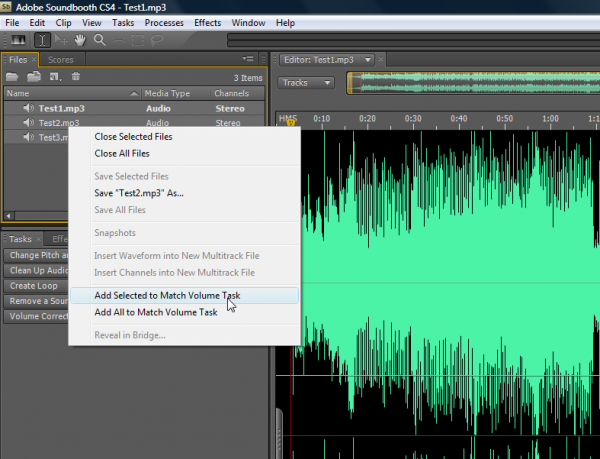The image size is (600, 459).
Task: Close the Editor Test1.mp3 tab
Action: point(381,59)
